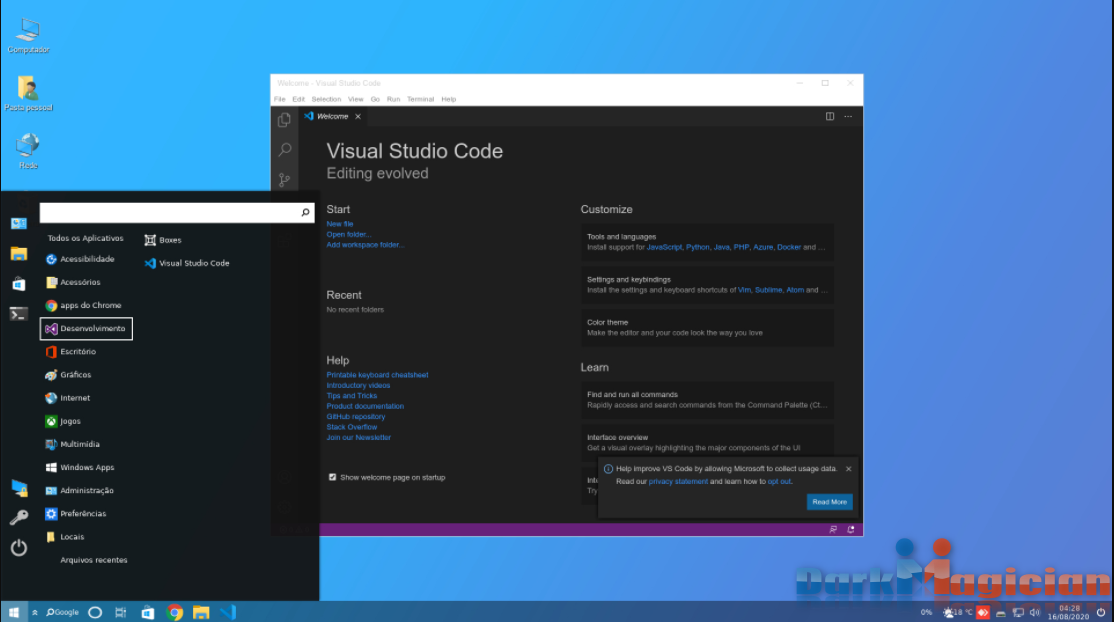Open Introductory videos link
Viewport: 1114px width, 622px height.
pyautogui.click(x=358, y=386)
